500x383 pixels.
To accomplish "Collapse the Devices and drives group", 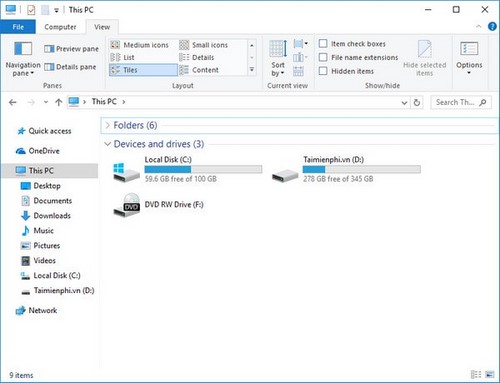I will coord(107,144).
